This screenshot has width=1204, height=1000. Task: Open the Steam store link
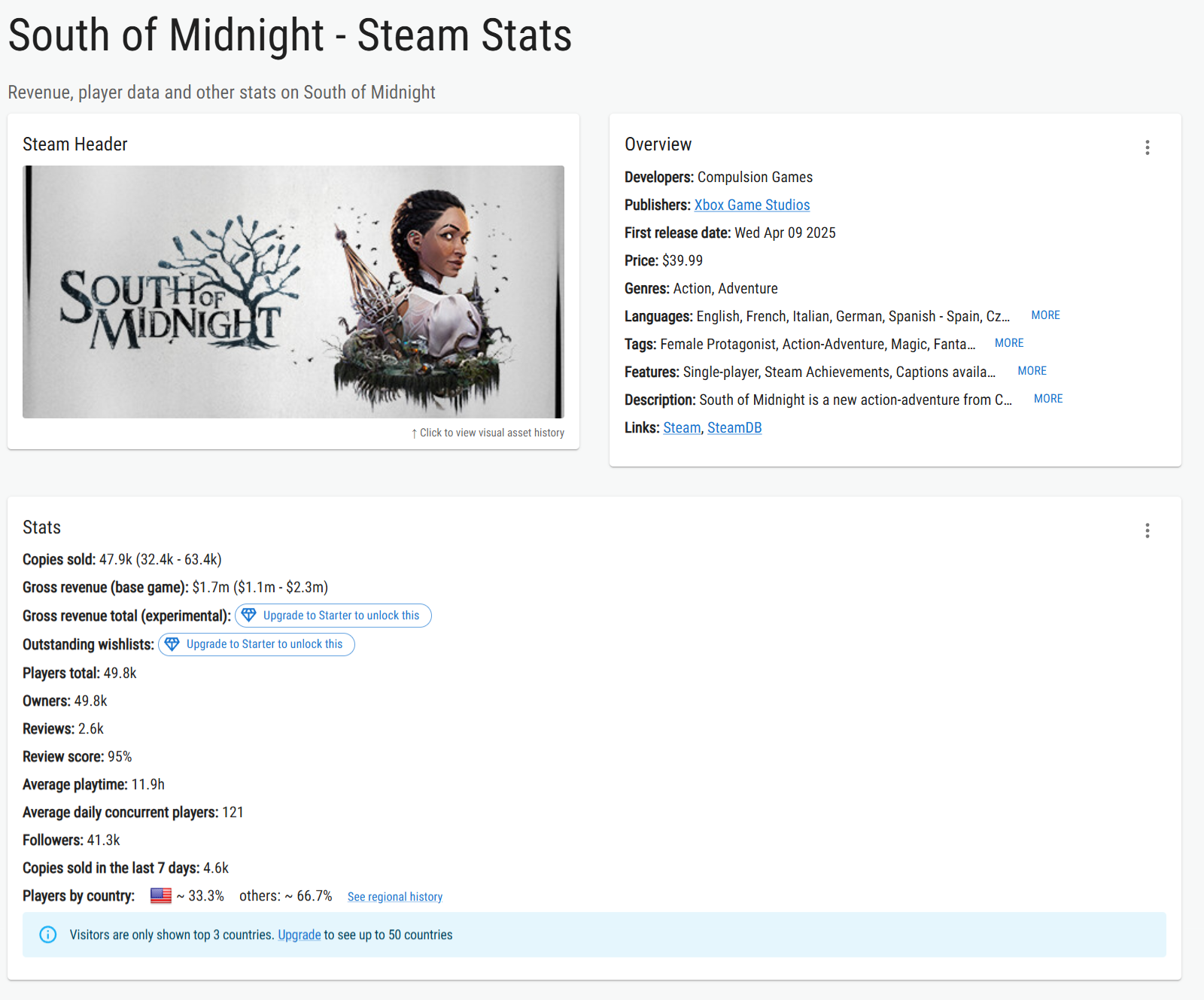pos(682,427)
